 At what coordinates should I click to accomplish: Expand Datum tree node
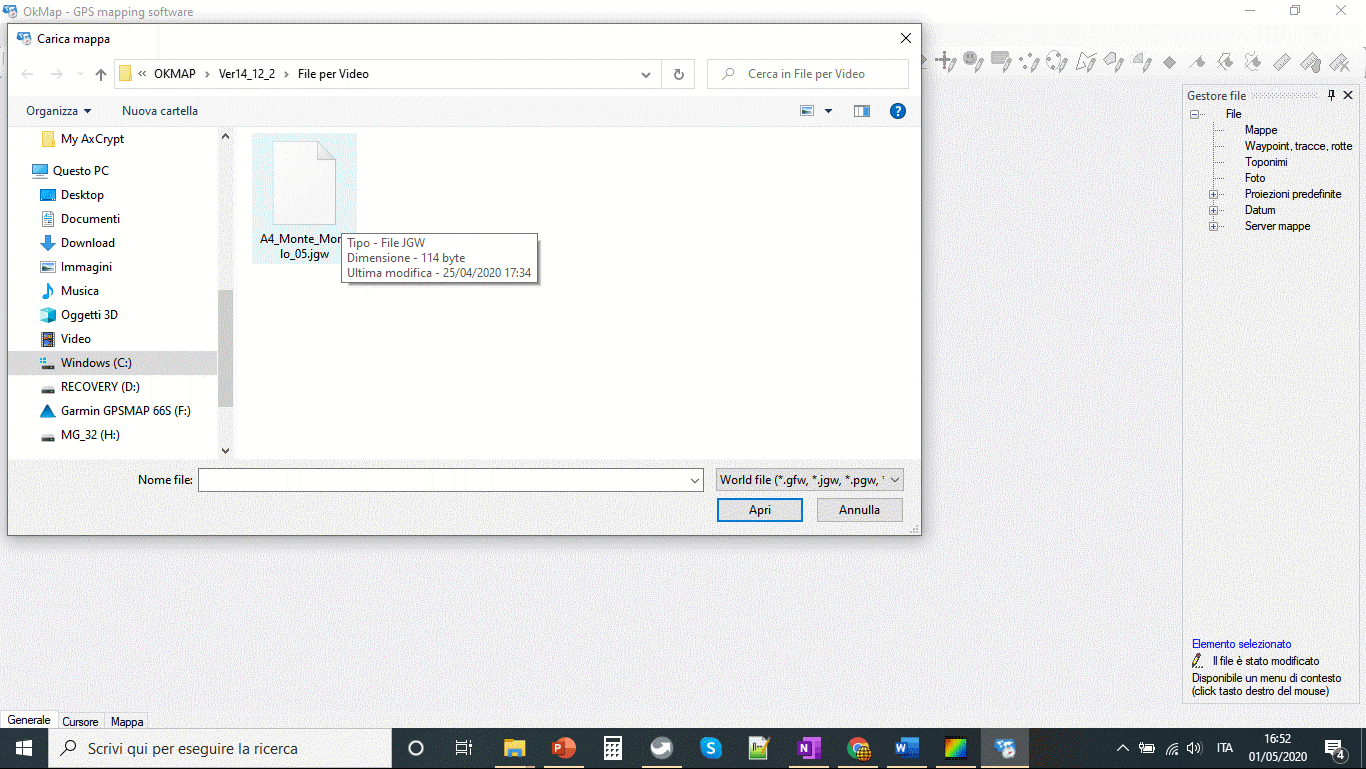click(x=1214, y=210)
